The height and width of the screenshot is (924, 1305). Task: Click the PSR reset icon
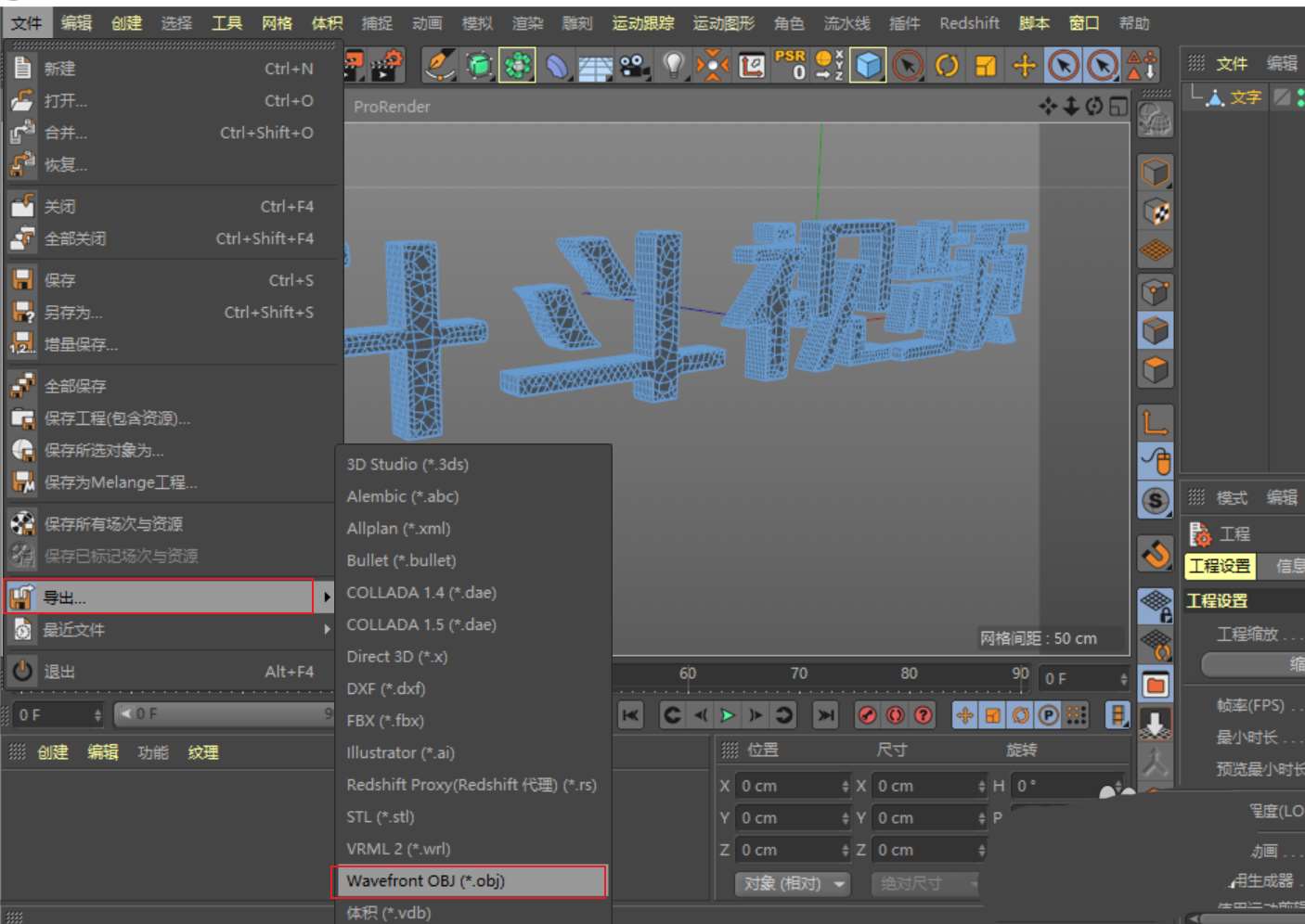(x=791, y=65)
